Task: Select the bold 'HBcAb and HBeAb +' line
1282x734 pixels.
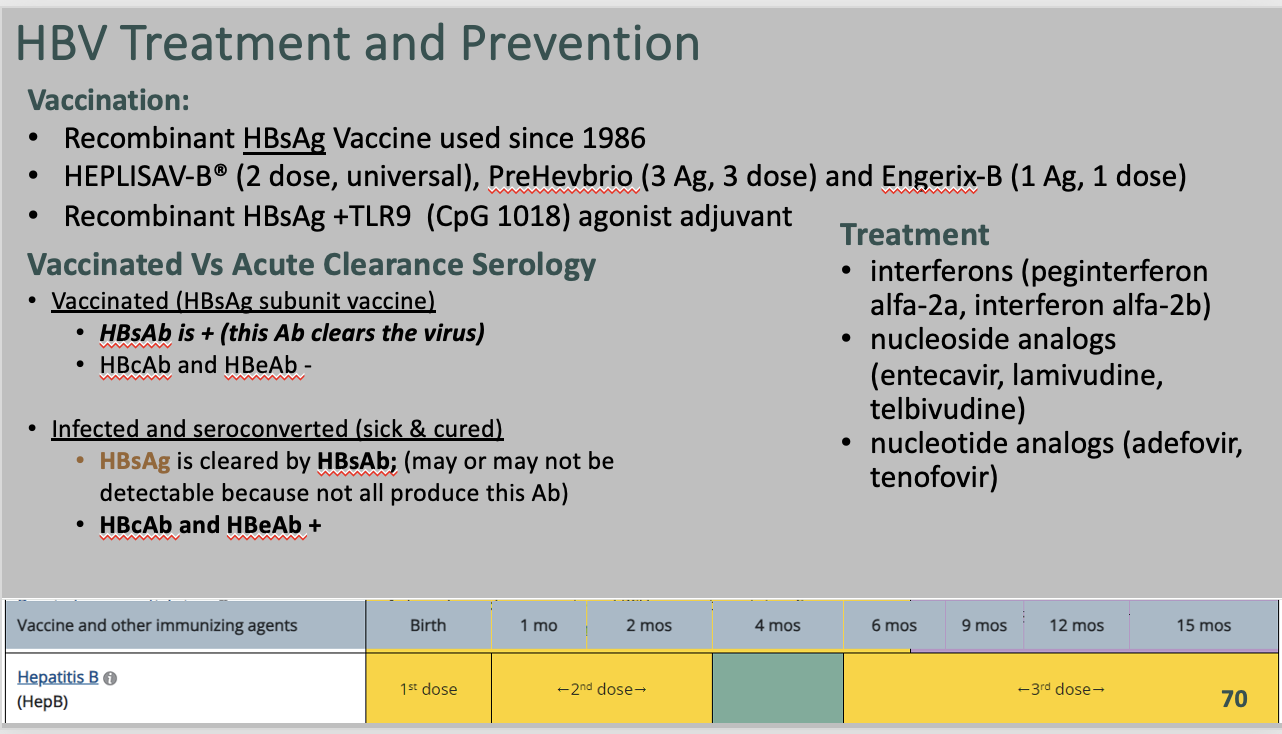Action: tap(210, 525)
